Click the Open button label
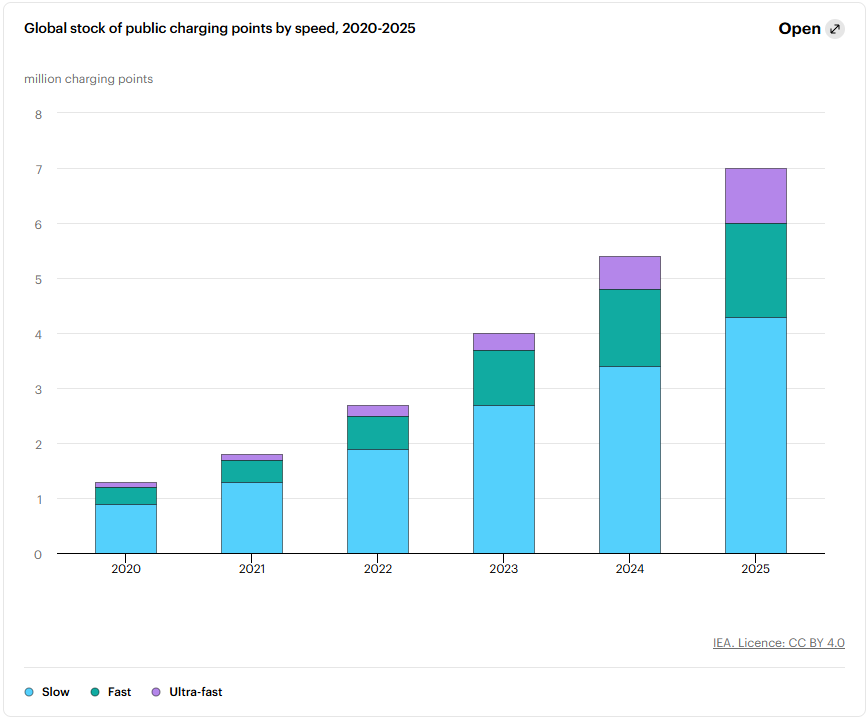The width and height of the screenshot is (867, 718). click(x=799, y=29)
